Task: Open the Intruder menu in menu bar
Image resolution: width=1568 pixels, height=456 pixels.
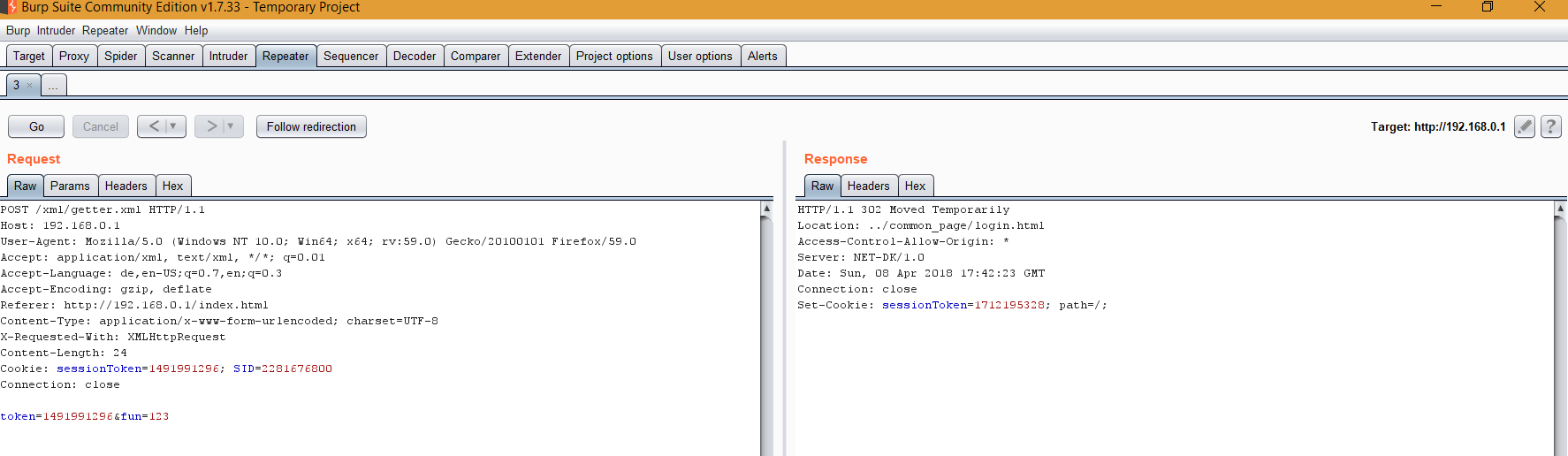Action: click(56, 30)
